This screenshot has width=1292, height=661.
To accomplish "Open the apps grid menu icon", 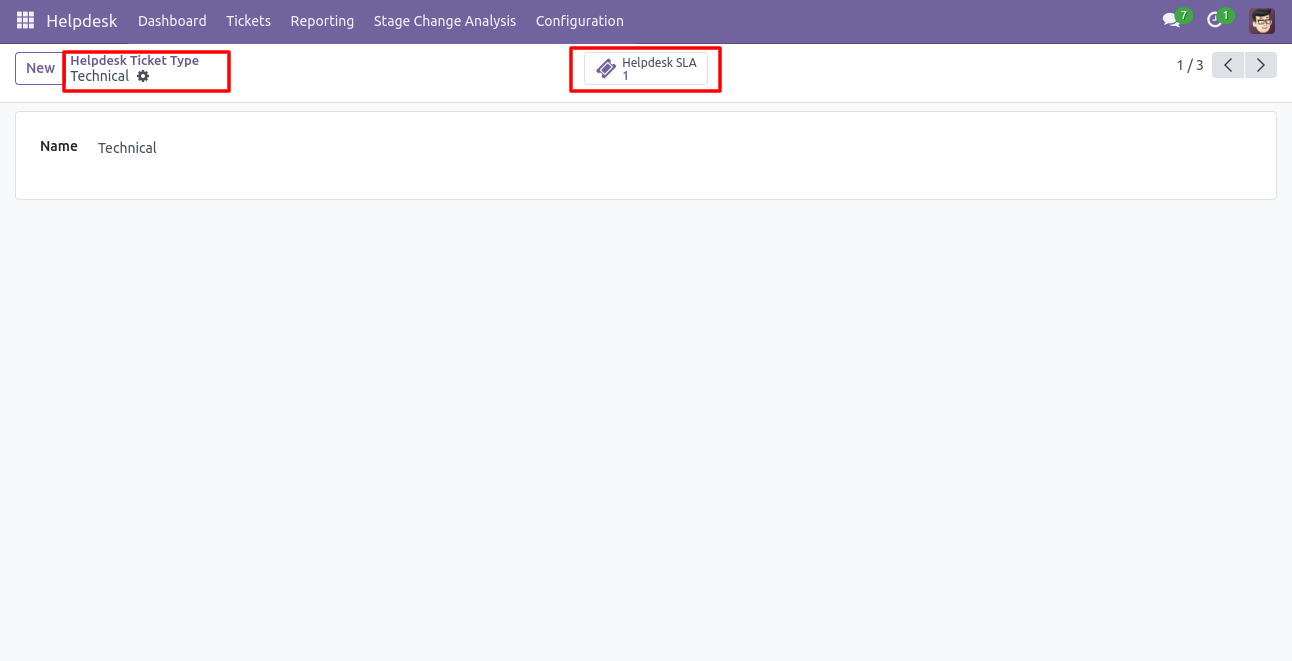I will [25, 20].
